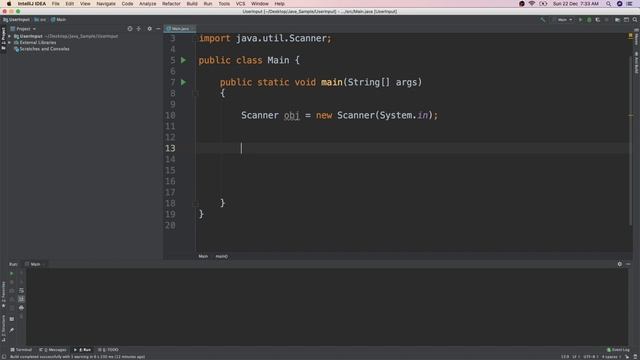Click the Wi-Fi icon in macOS menu bar

point(531,4)
